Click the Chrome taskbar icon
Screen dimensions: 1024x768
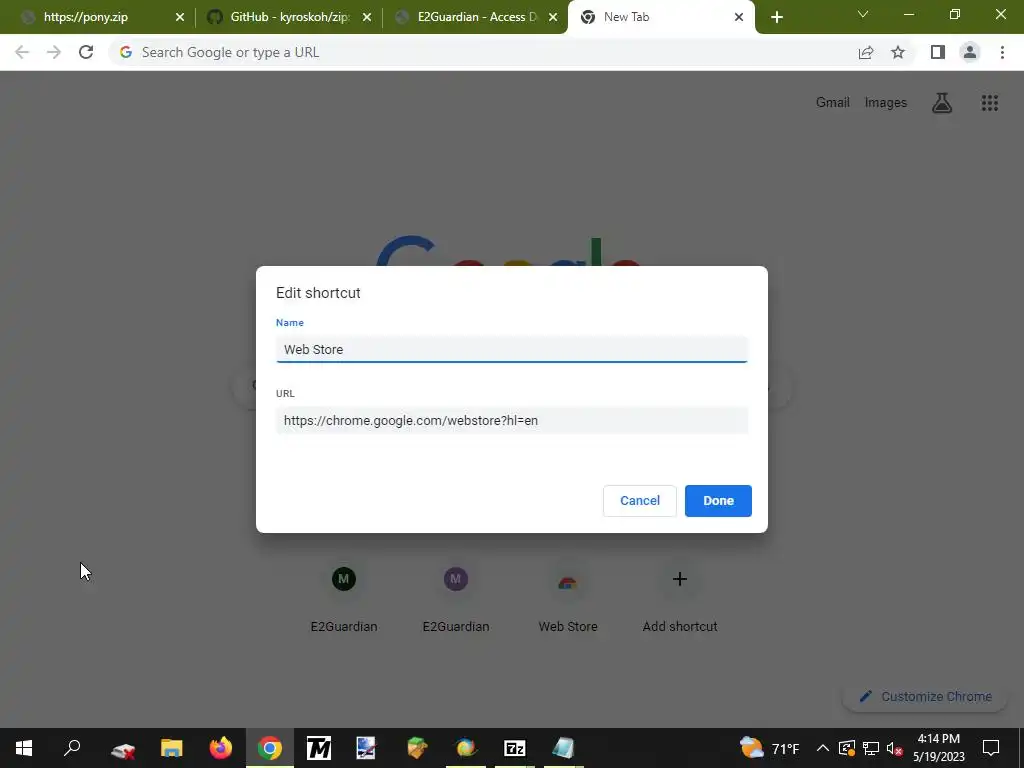[270, 748]
